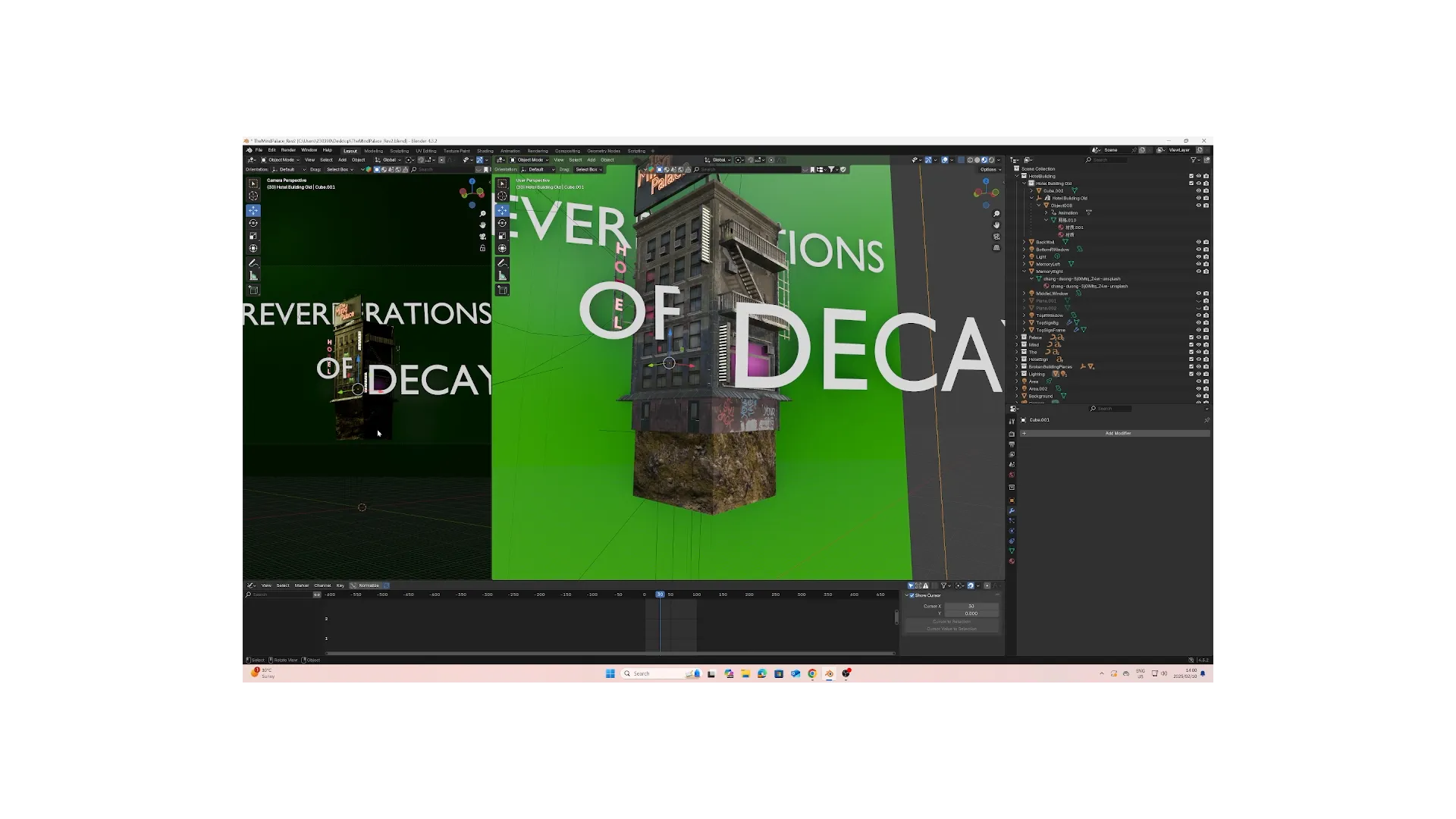Expand the BrokenBuildingPieces collection
This screenshot has width=1456, height=819.
tap(1017, 367)
